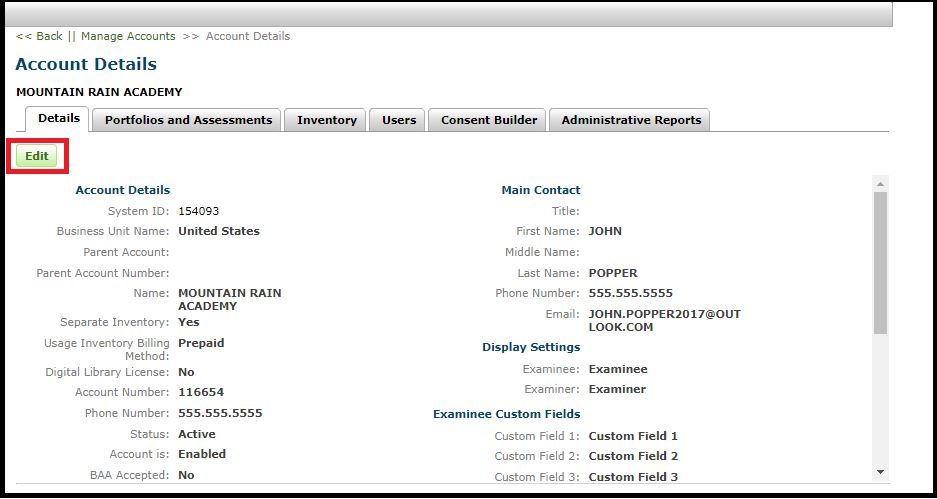Go back using the << Back link
Image resolution: width=937 pixels, height=499 pixels.
coord(39,36)
